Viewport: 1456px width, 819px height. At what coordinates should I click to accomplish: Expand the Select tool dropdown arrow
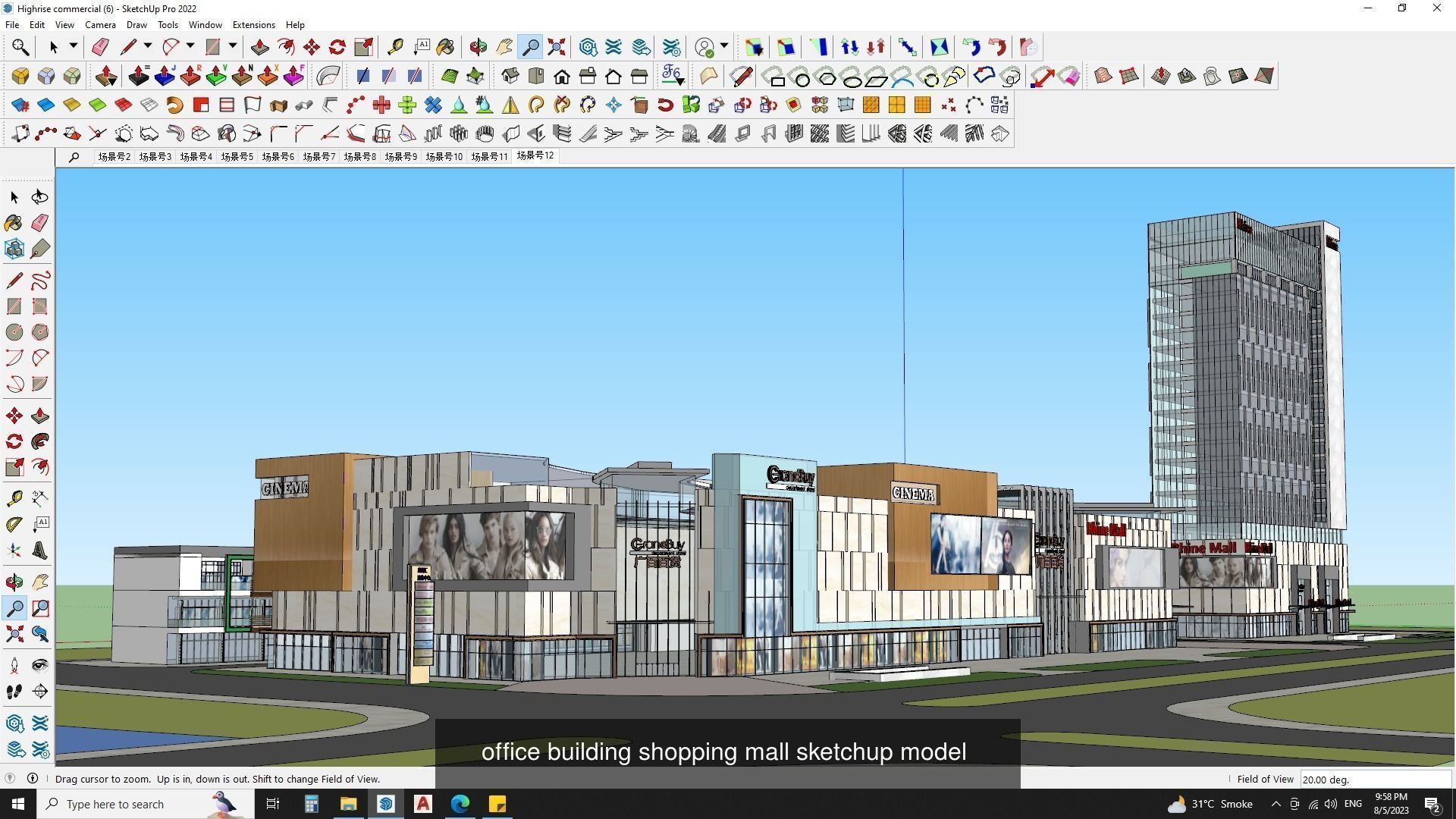coord(74,47)
